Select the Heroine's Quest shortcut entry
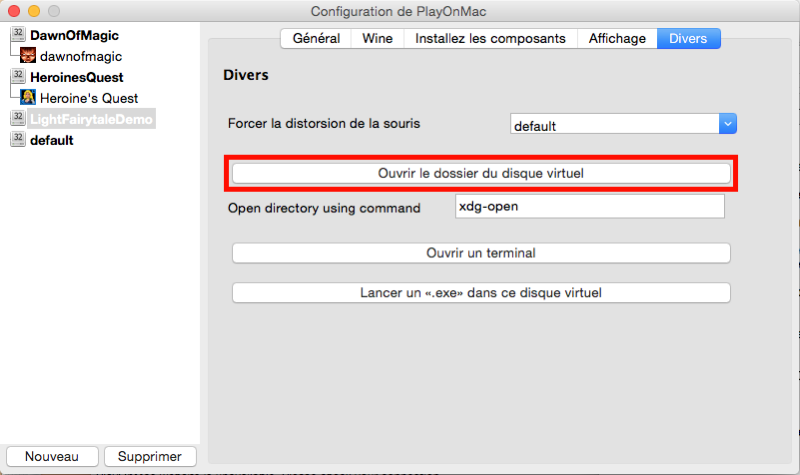Screen dimensions: 800x475 (x=89, y=98)
